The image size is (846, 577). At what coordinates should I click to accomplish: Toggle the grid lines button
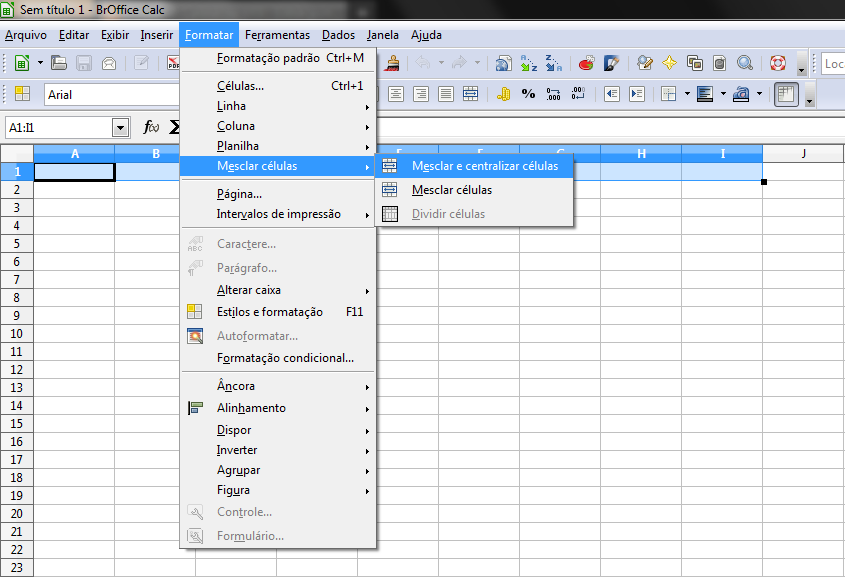coord(786,94)
